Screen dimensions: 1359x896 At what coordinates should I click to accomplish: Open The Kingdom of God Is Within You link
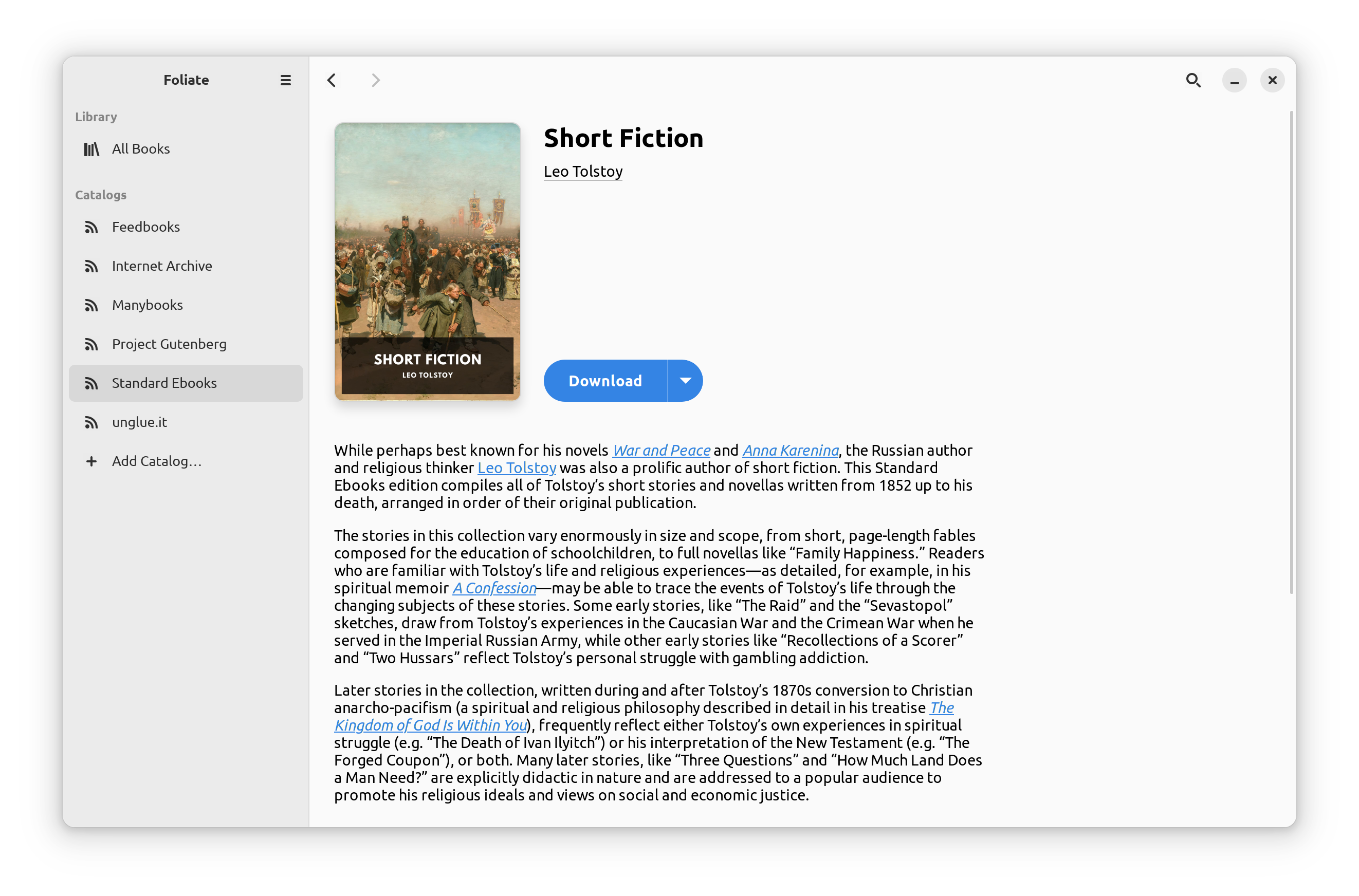click(x=430, y=725)
